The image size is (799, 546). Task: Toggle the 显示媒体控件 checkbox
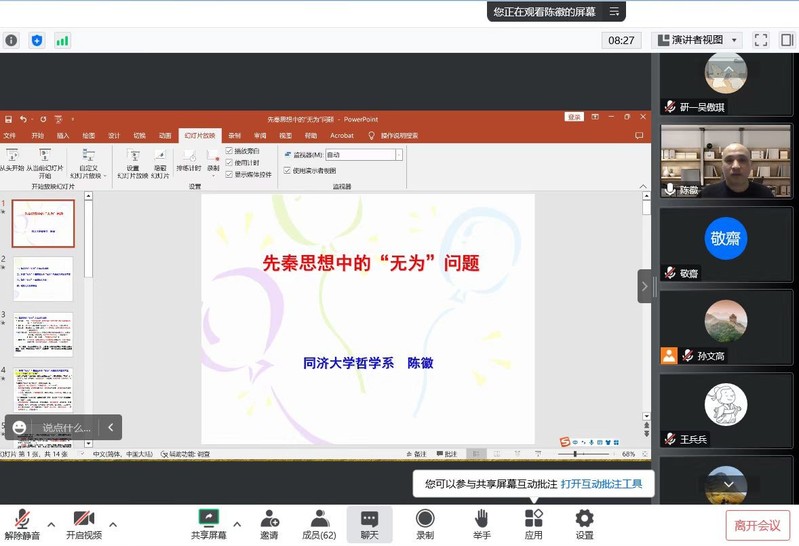click(x=230, y=174)
